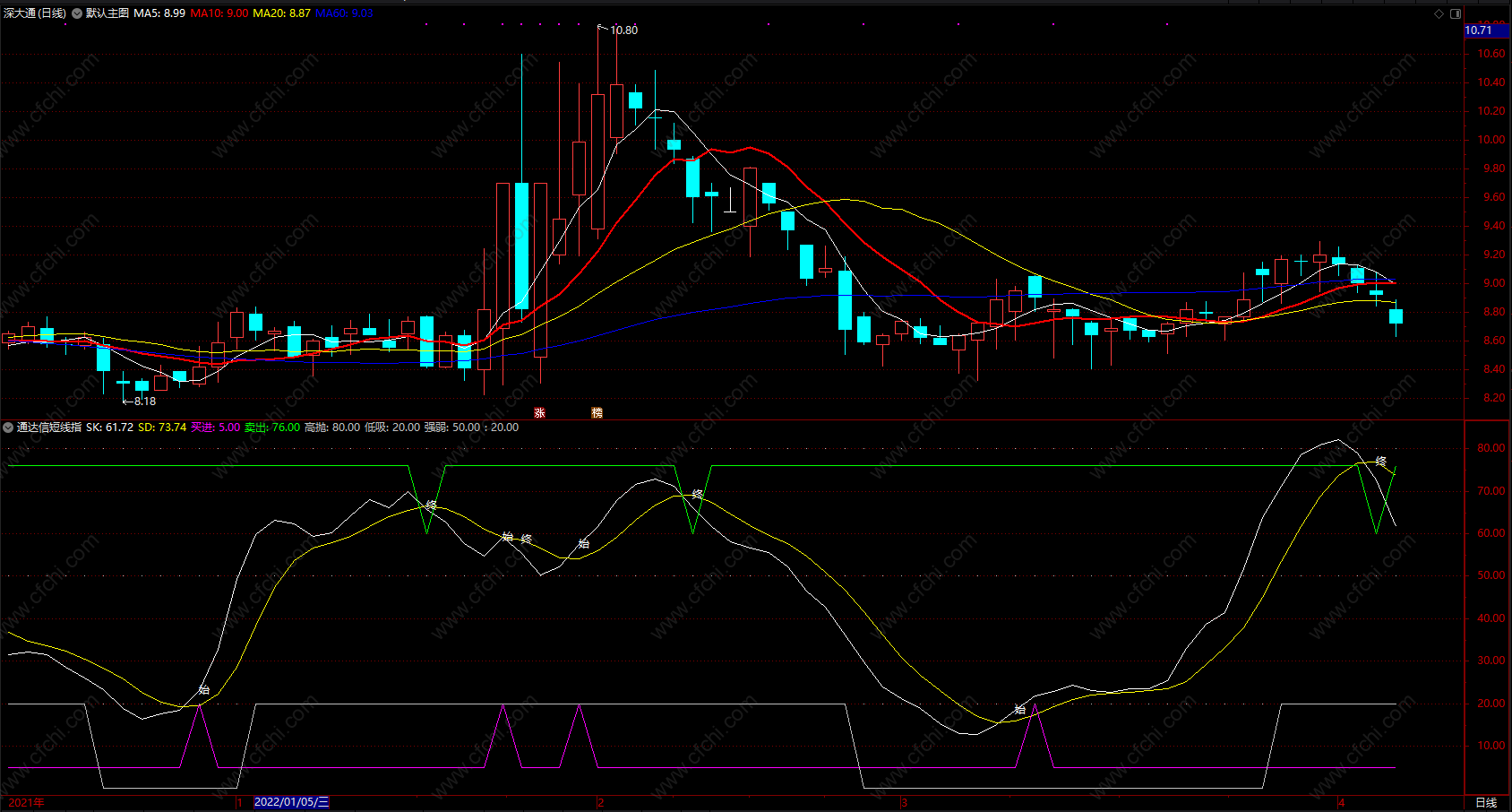The height and width of the screenshot is (812, 1512).
Task: Click the diamond icon at chart top-right
Action: point(1439,13)
